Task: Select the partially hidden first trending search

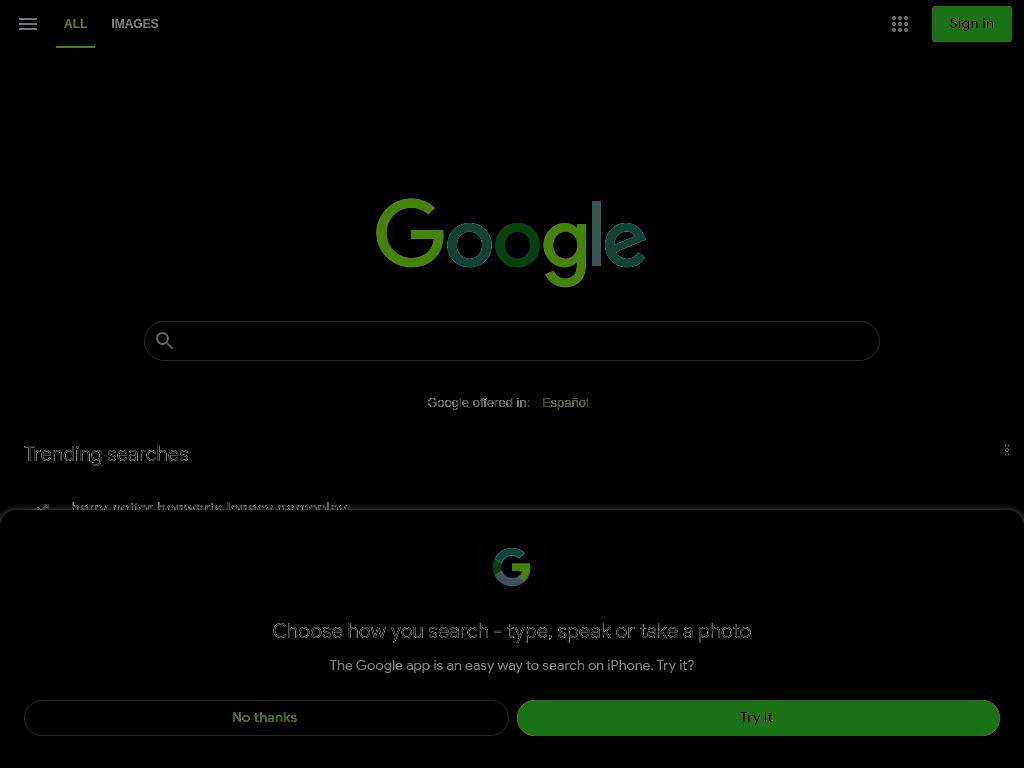Action: click(209, 506)
